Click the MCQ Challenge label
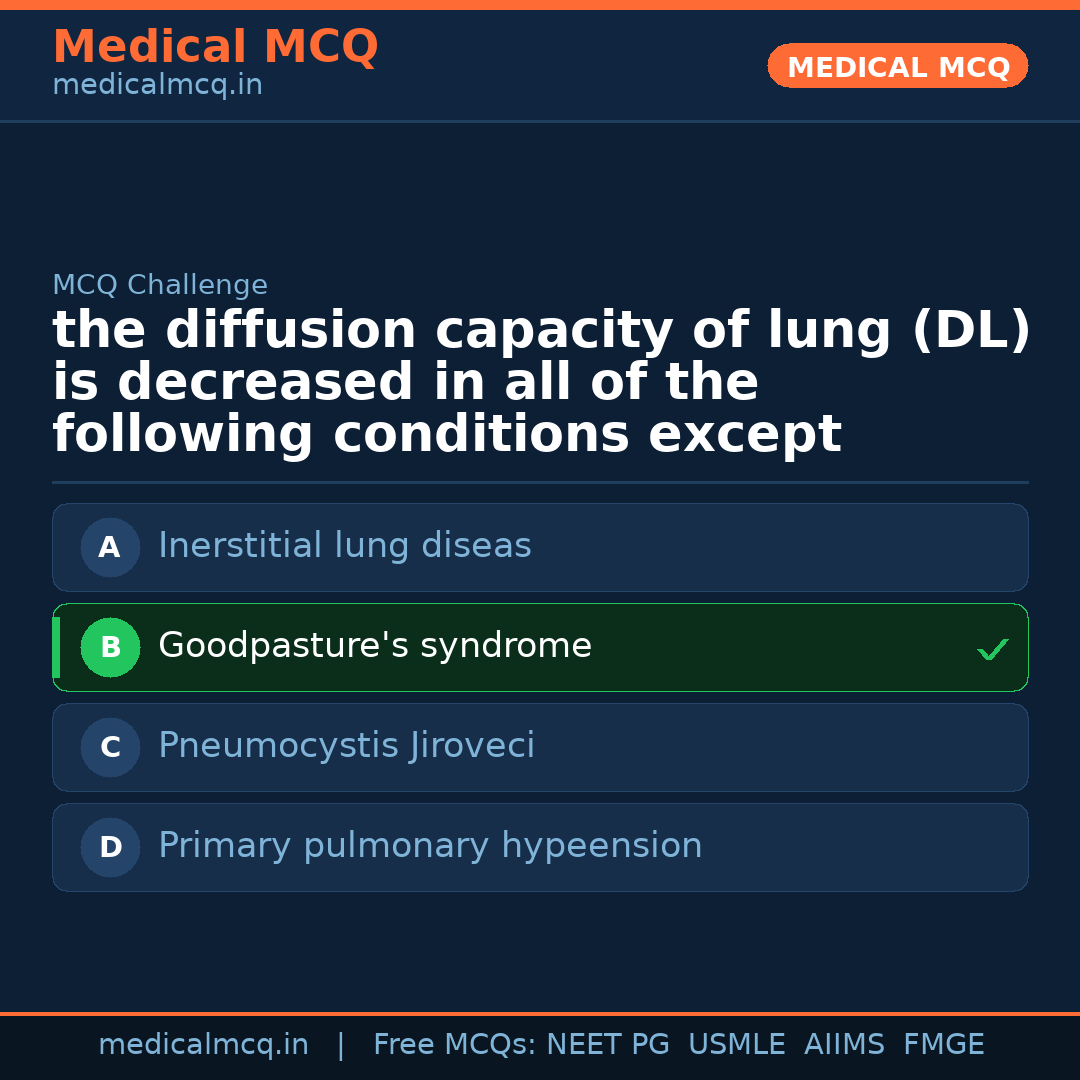 [x=160, y=285]
